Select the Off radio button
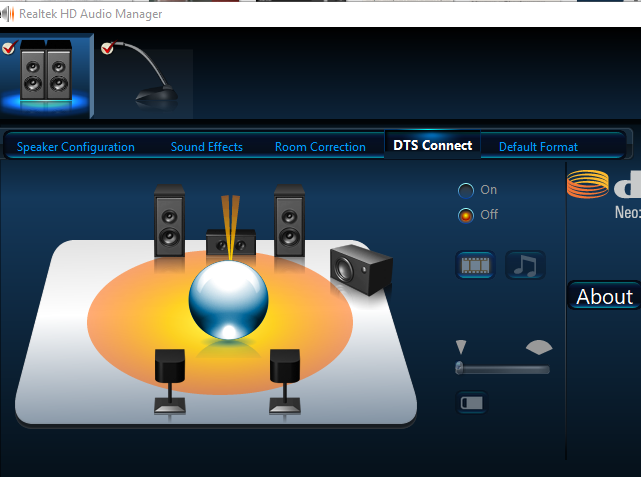The width and height of the screenshot is (641, 477). (x=466, y=215)
